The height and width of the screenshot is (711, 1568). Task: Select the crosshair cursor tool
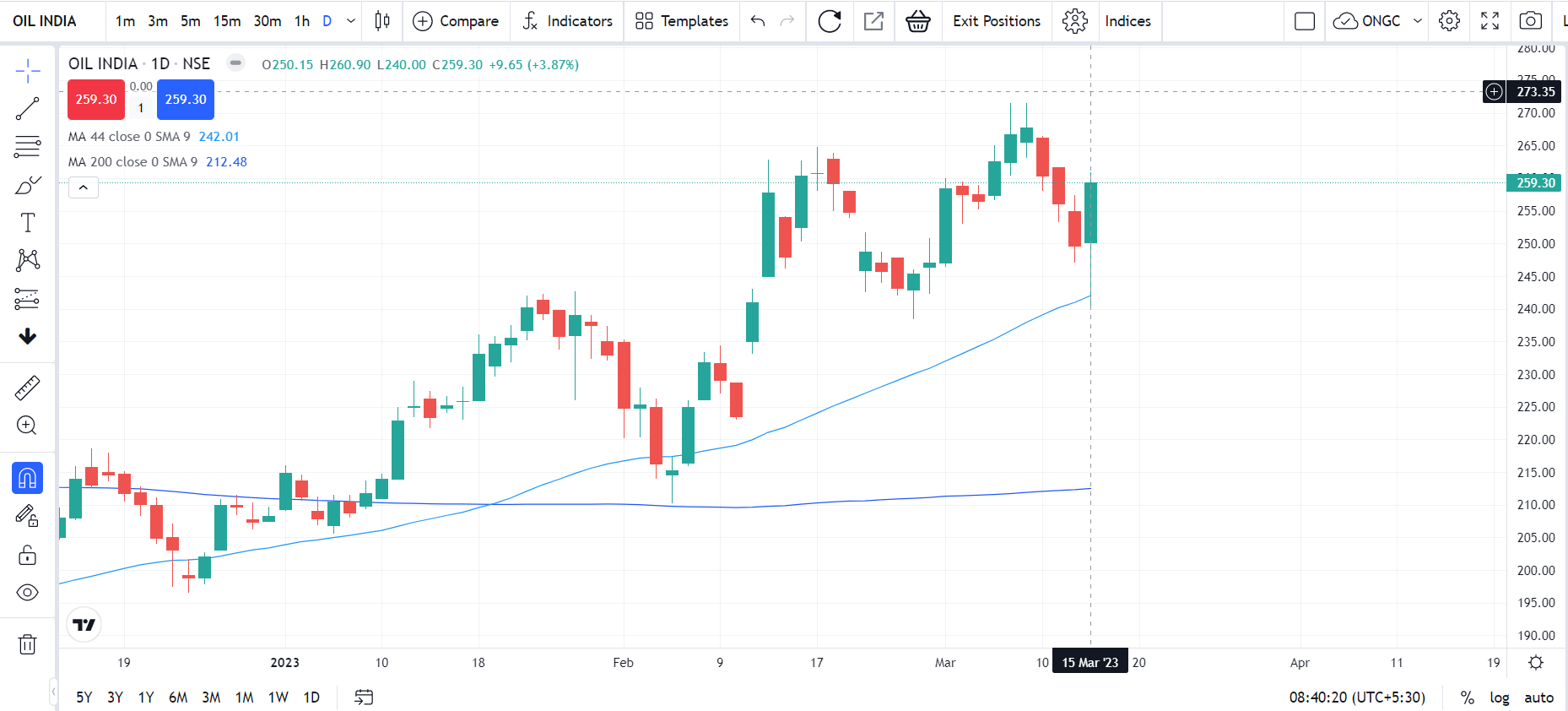pos(28,71)
